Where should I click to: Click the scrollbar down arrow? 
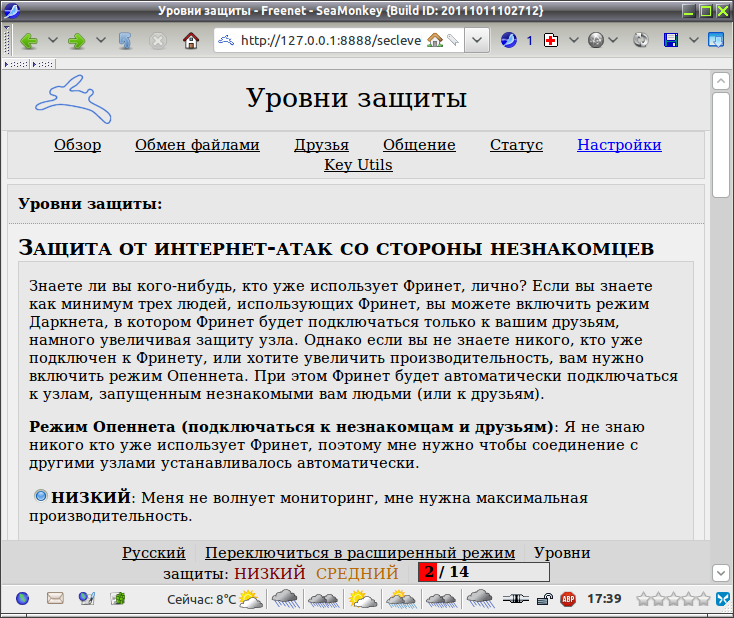point(721,572)
